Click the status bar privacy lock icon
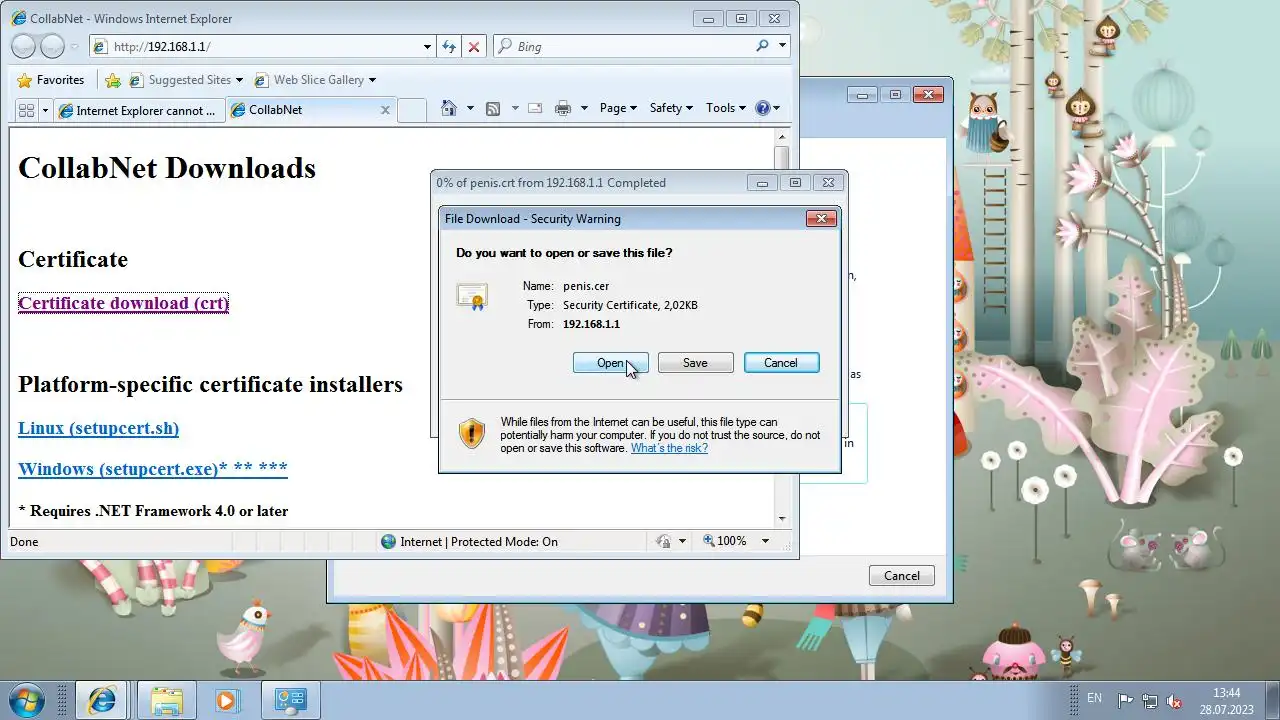1280x720 pixels. click(x=663, y=541)
